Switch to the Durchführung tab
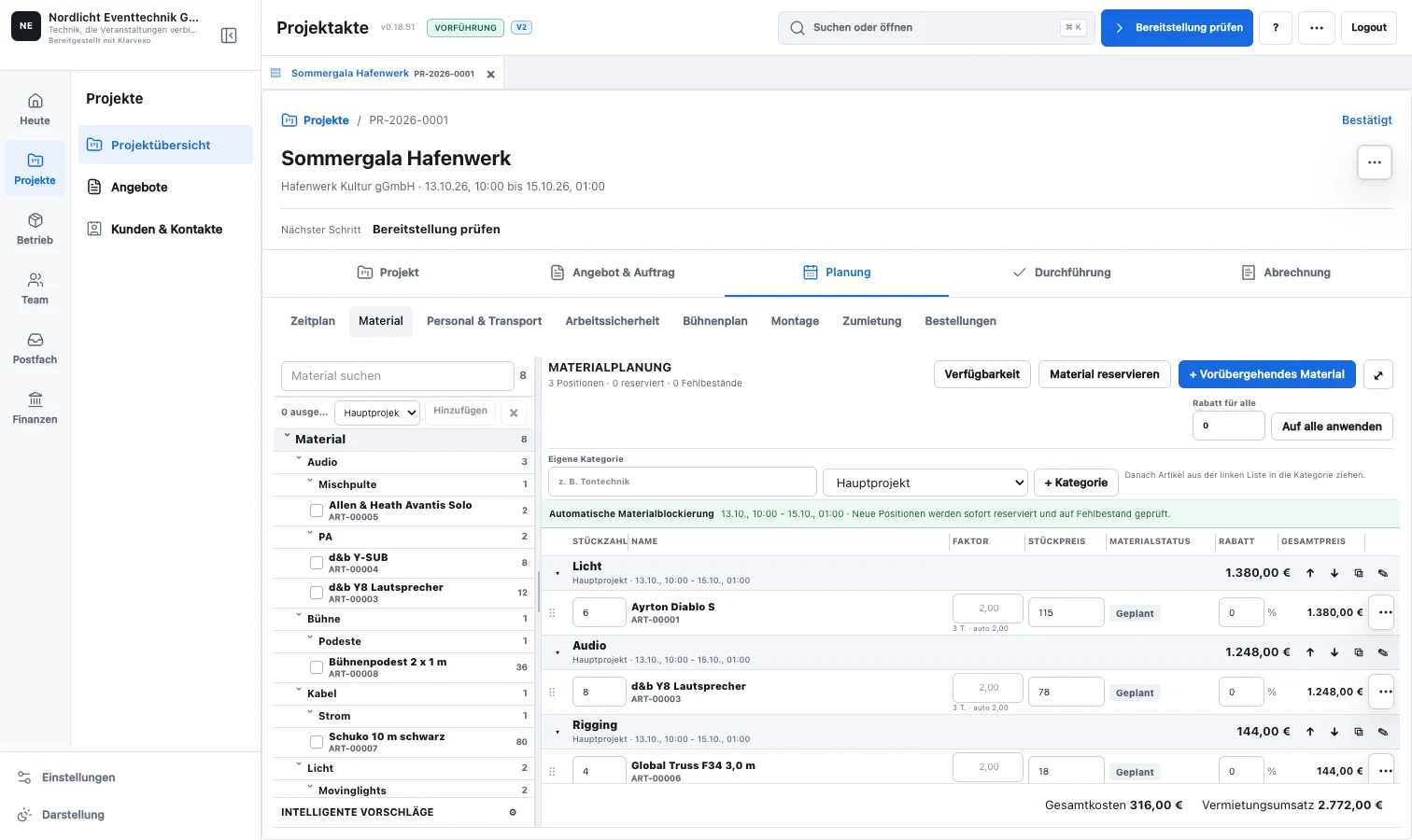The image size is (1412, 840). pos(1061,273)
